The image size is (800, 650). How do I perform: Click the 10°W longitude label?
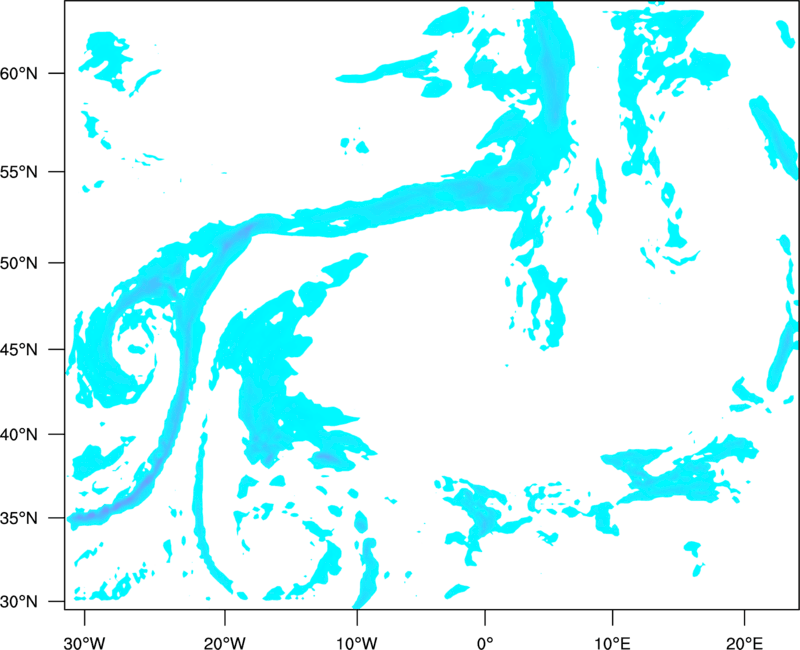[356, 643]
